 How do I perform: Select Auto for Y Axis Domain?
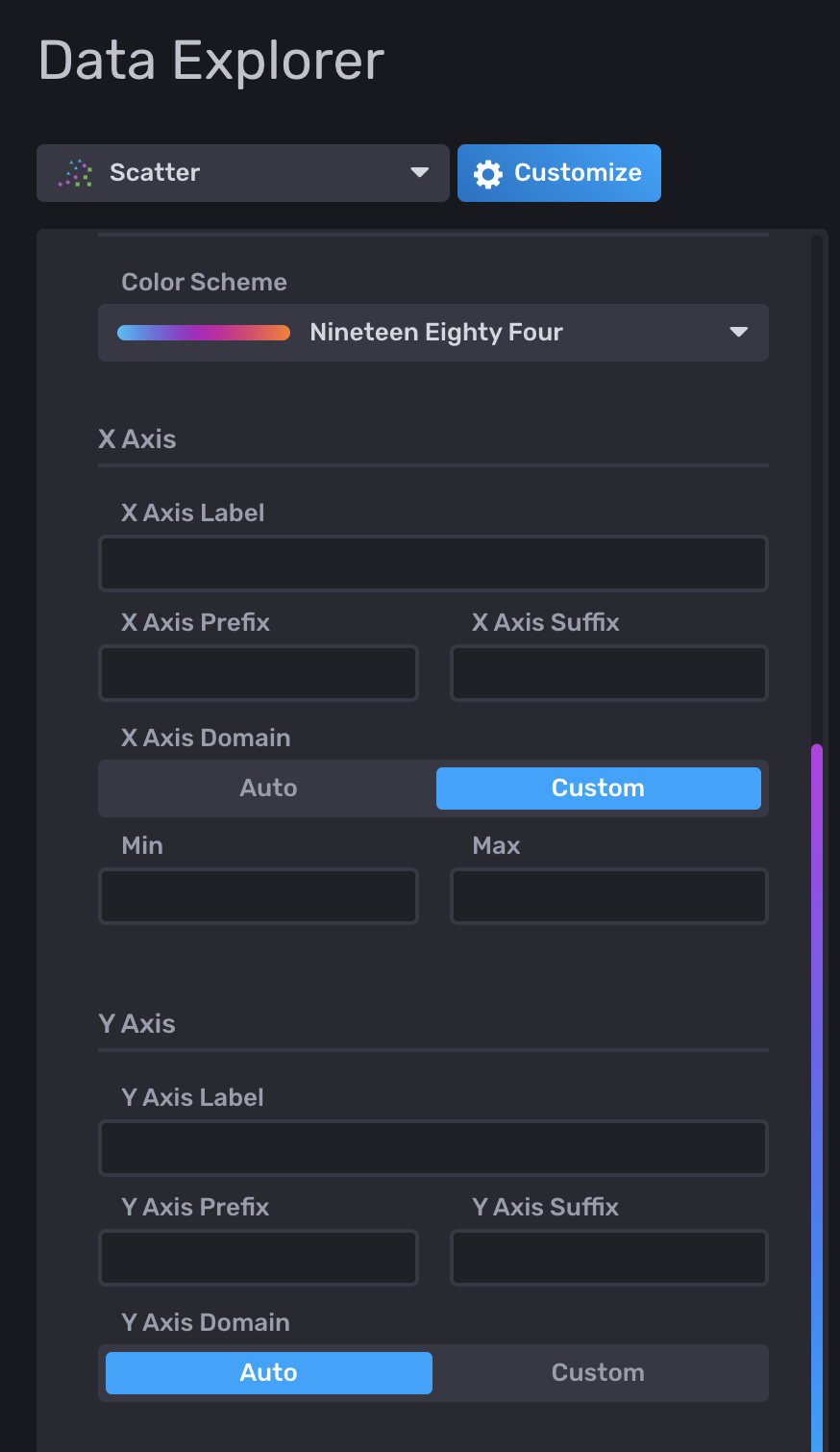[x=269, y=1373]
